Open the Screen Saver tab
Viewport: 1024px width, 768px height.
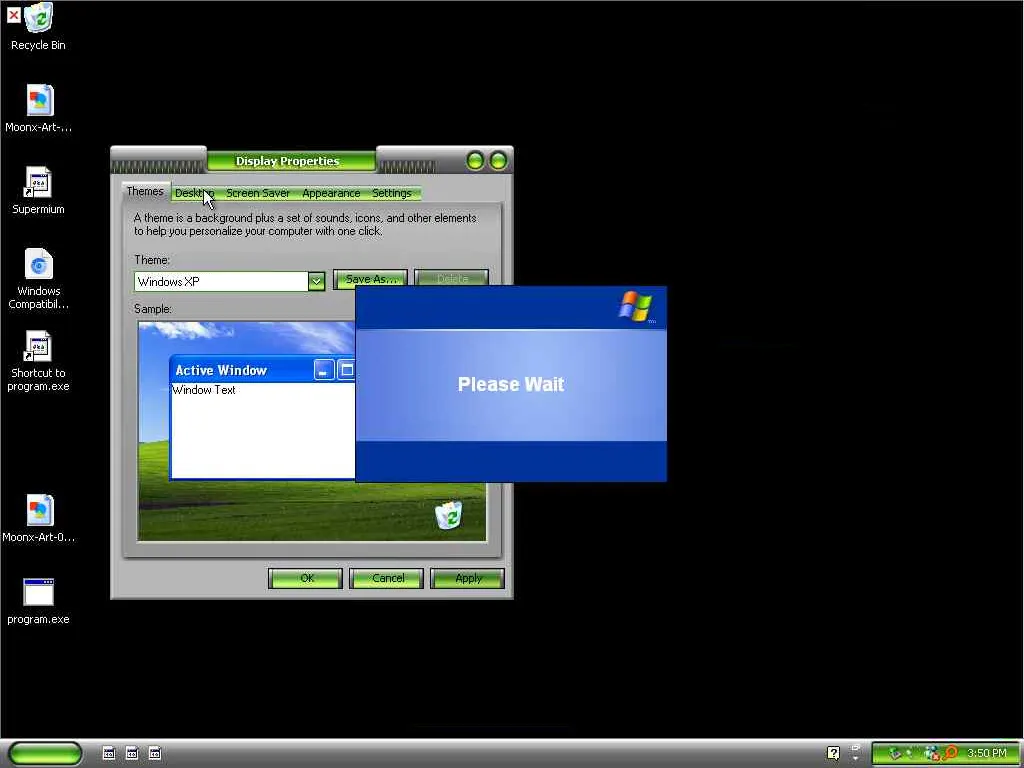(257, 193)
